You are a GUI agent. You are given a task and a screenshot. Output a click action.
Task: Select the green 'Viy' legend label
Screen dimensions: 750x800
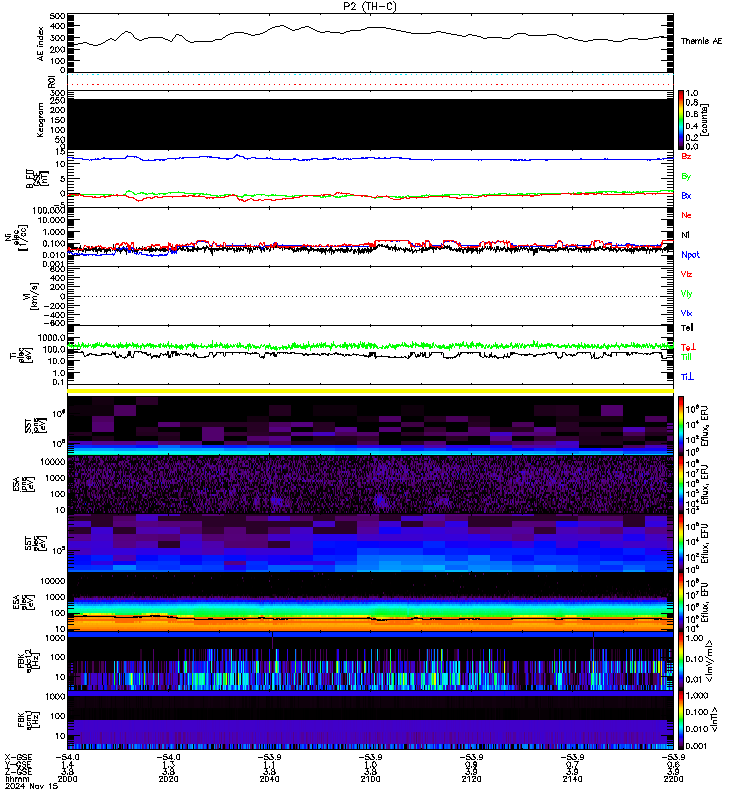click(686, 294)
